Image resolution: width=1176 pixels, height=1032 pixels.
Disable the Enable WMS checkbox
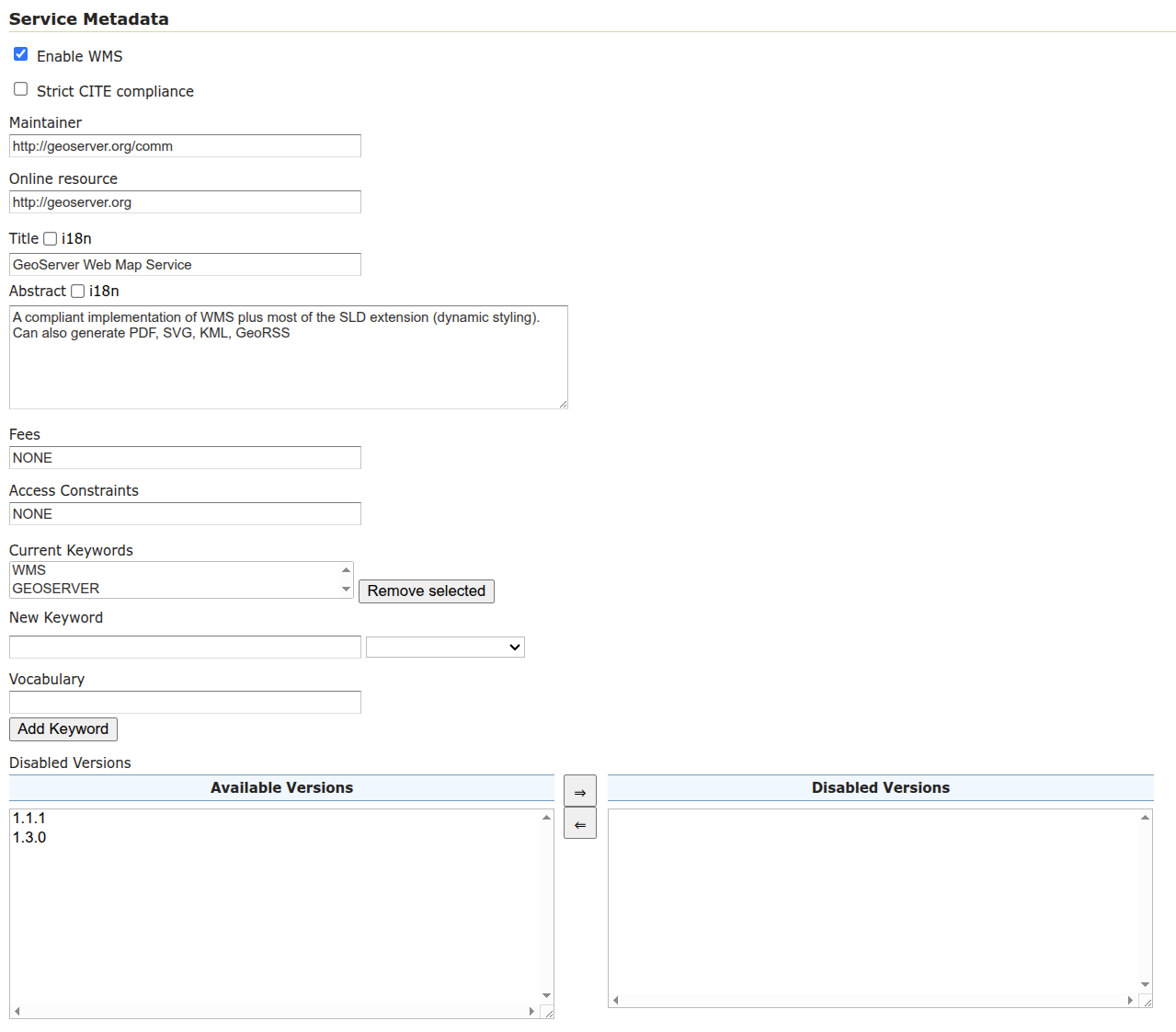[20, 54]
